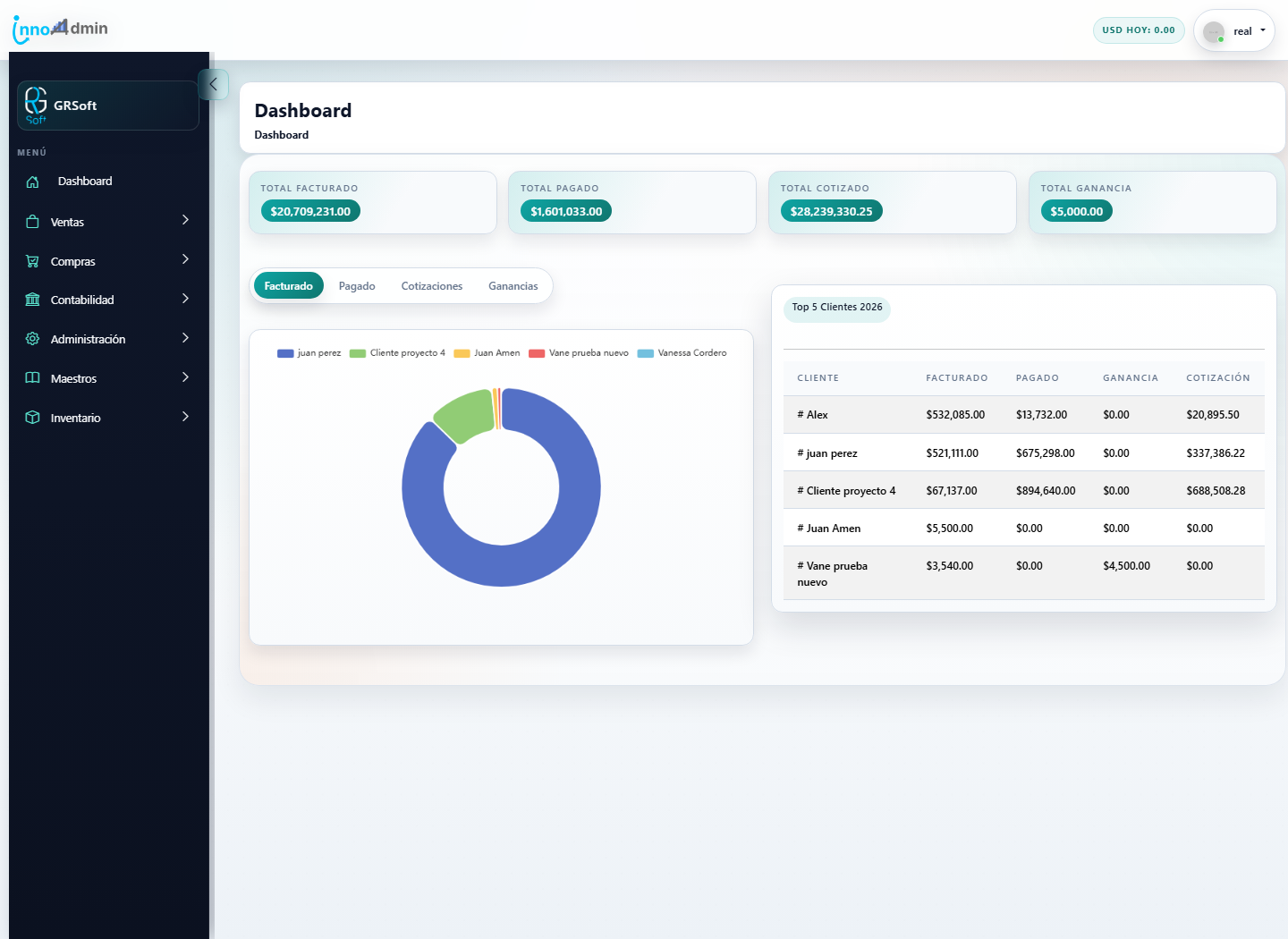Expand the Maestros submenu chevron
The image size is (1288, 939).
(x=185, y=377)
